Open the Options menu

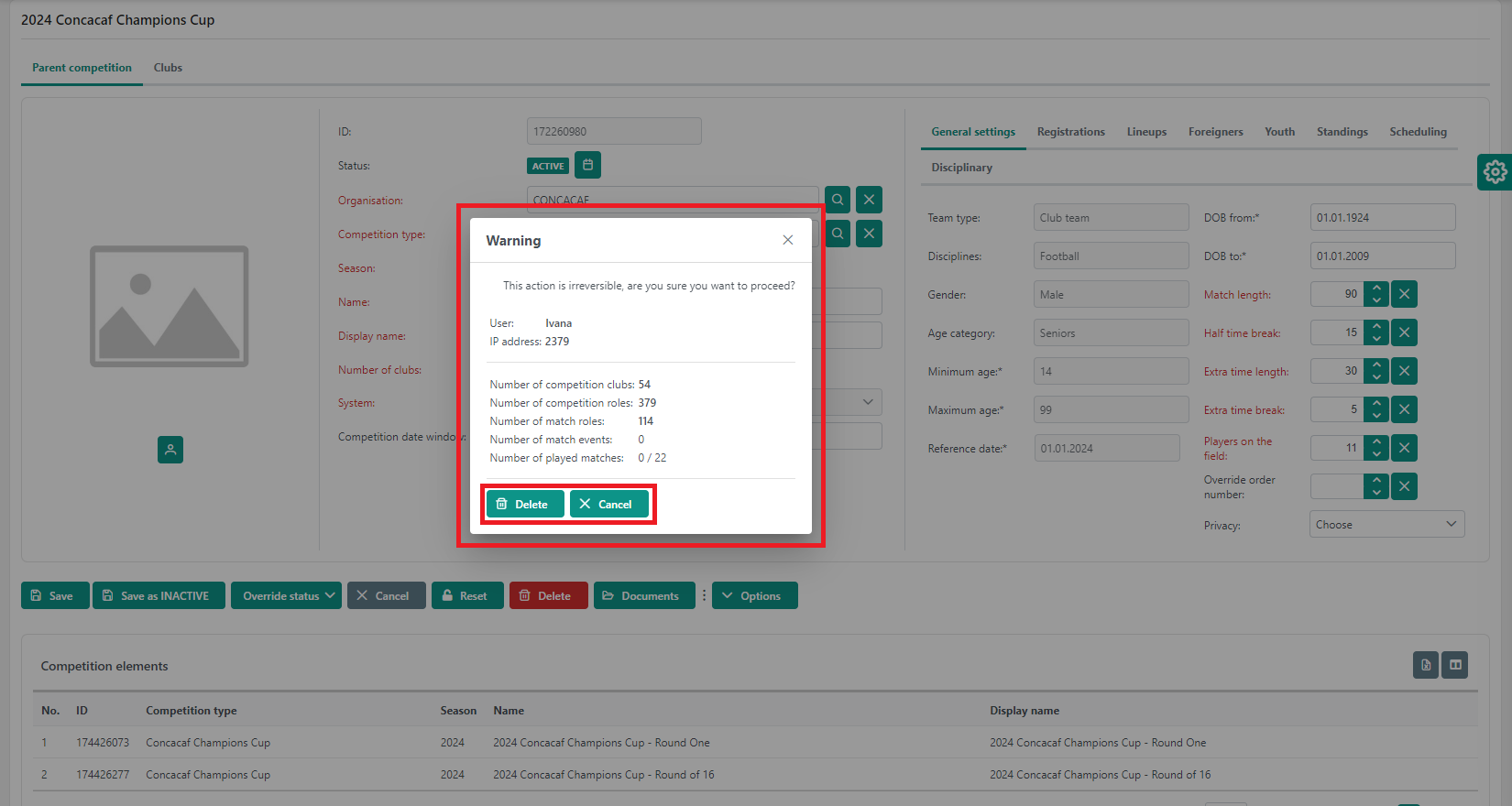pos(754,595)
